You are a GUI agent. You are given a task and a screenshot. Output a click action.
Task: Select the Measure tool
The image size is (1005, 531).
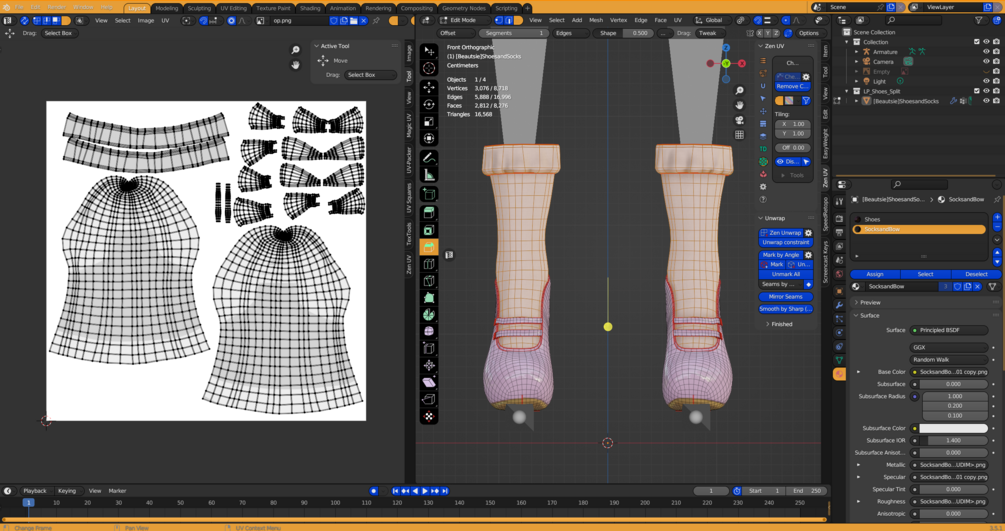(x=429, y=175)
